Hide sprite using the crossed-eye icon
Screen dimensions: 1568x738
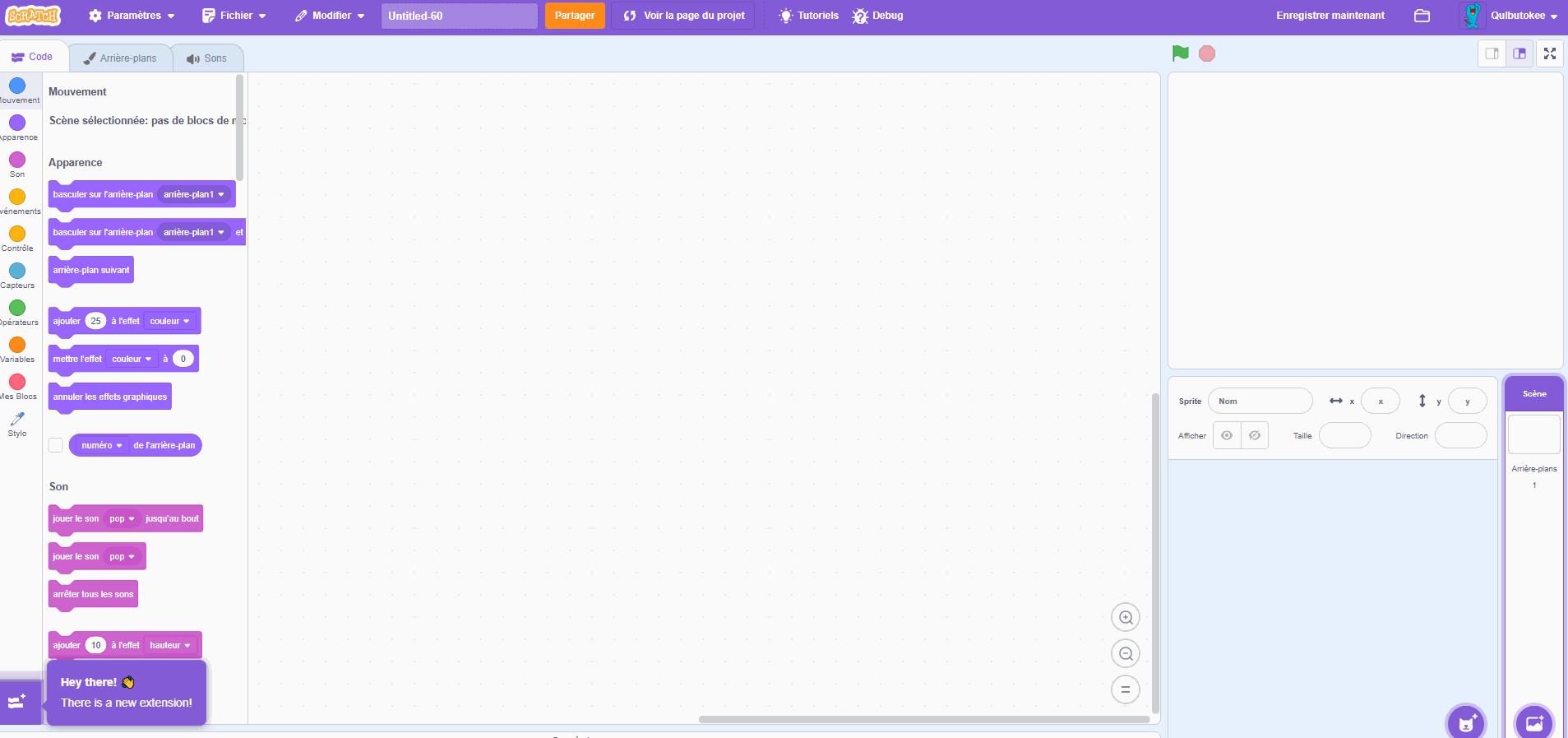[1255, 435]
